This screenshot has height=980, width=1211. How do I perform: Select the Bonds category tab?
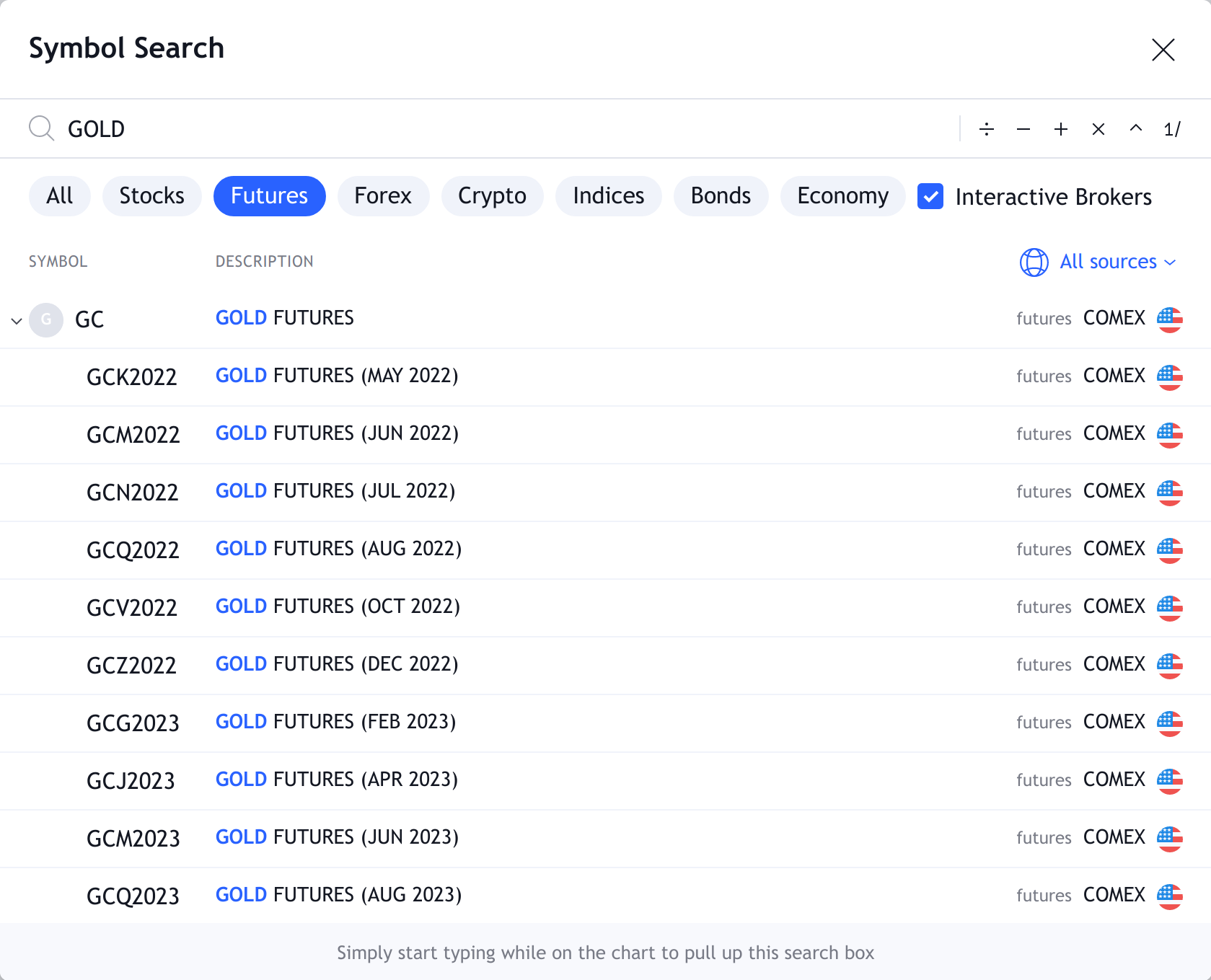click(x=721, y=196)
